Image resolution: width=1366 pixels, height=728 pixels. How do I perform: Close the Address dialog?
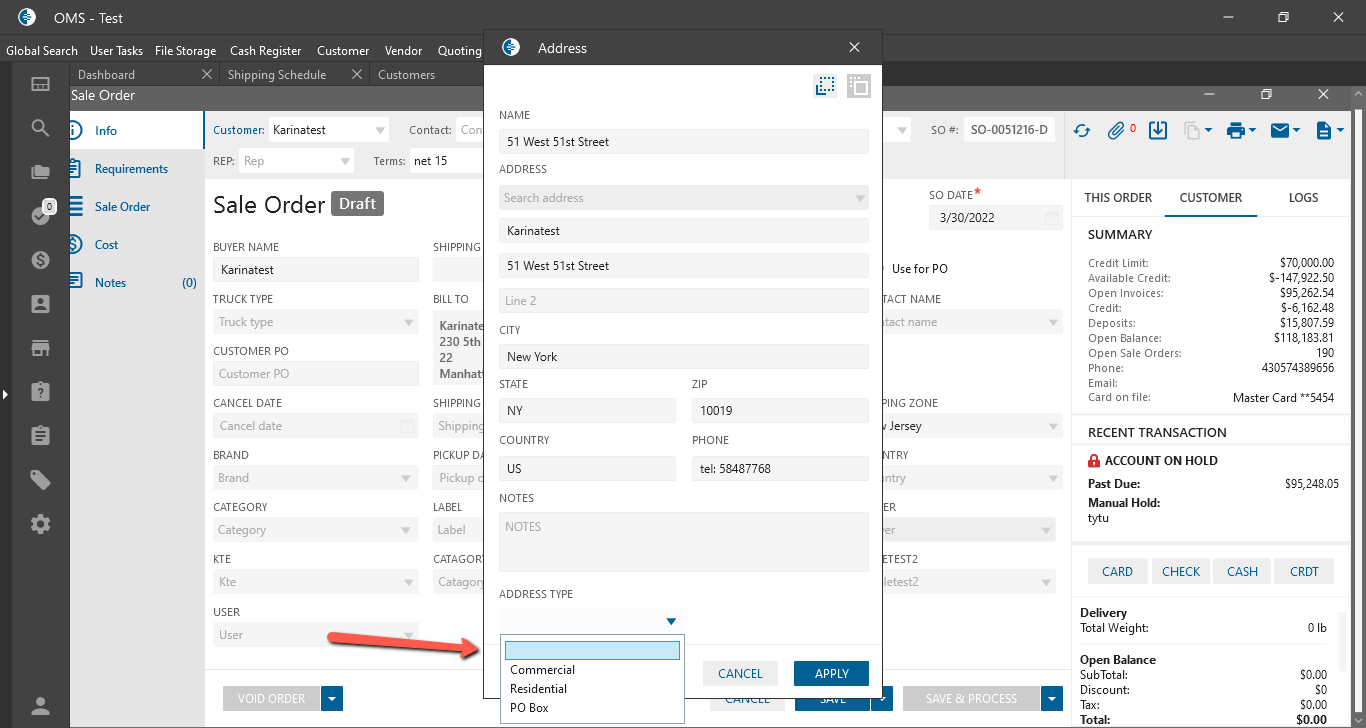pos(854,47)
